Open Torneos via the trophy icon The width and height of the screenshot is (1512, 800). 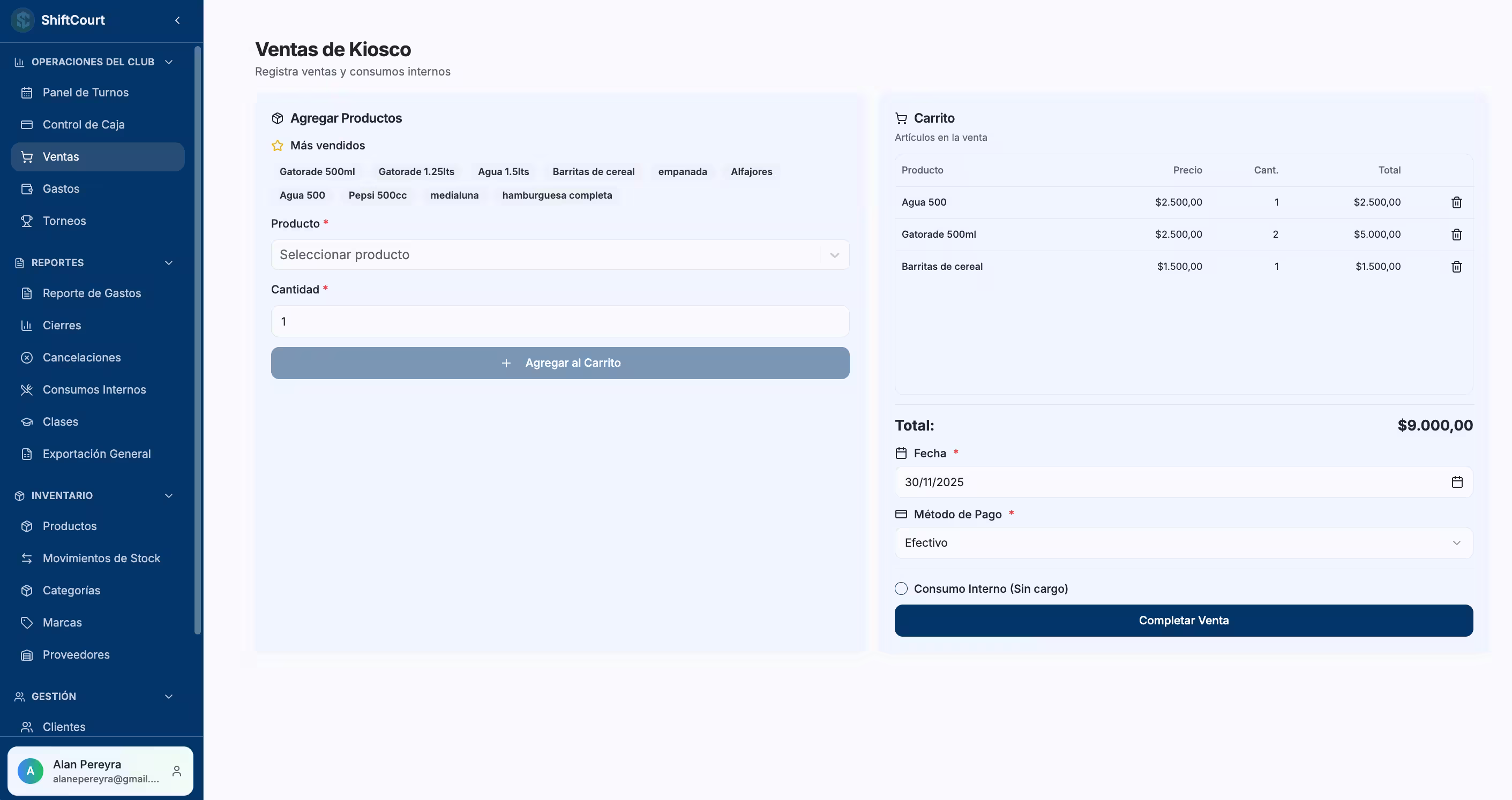(27, 221)
